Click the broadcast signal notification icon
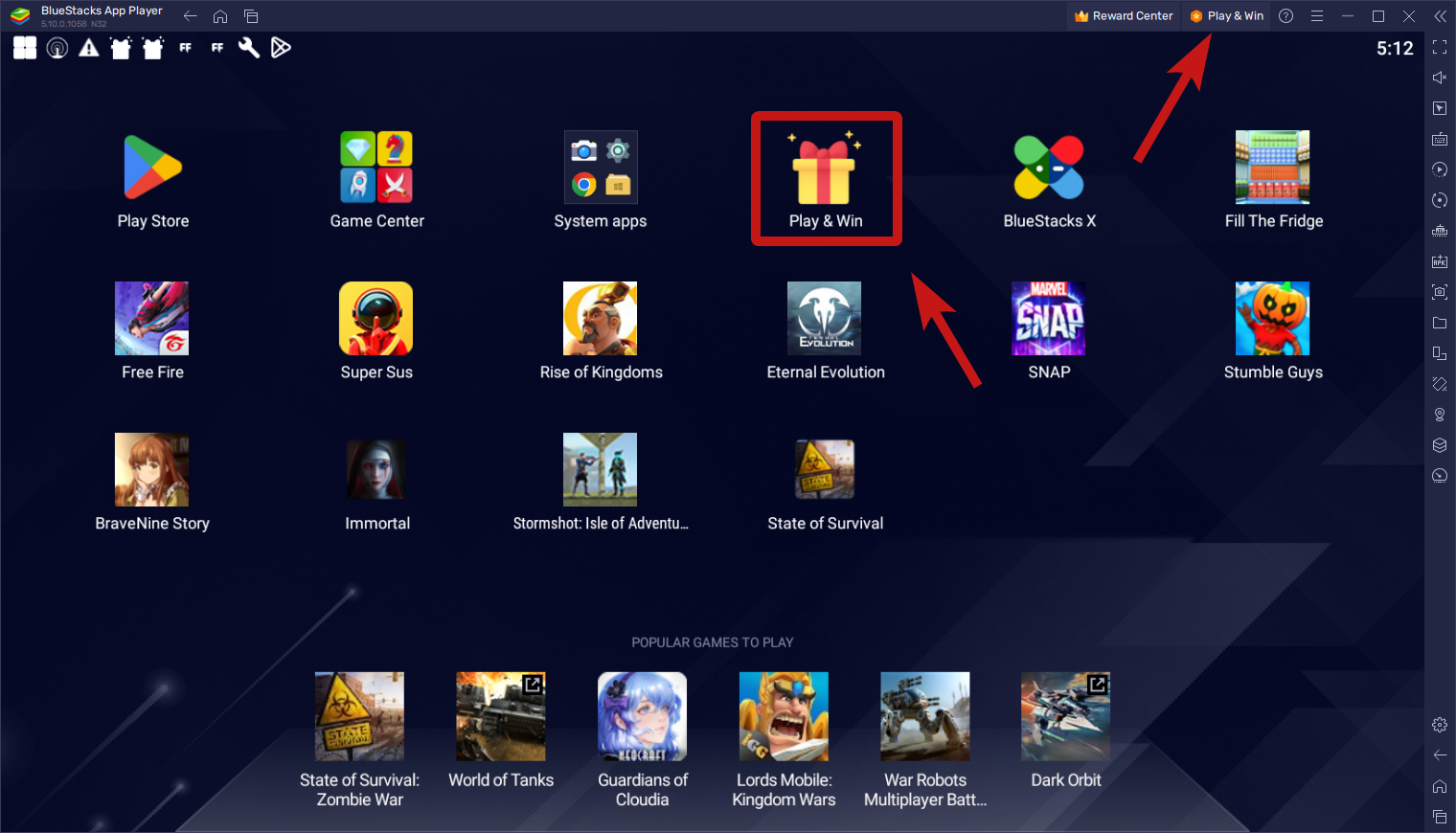 coord(57,48)
